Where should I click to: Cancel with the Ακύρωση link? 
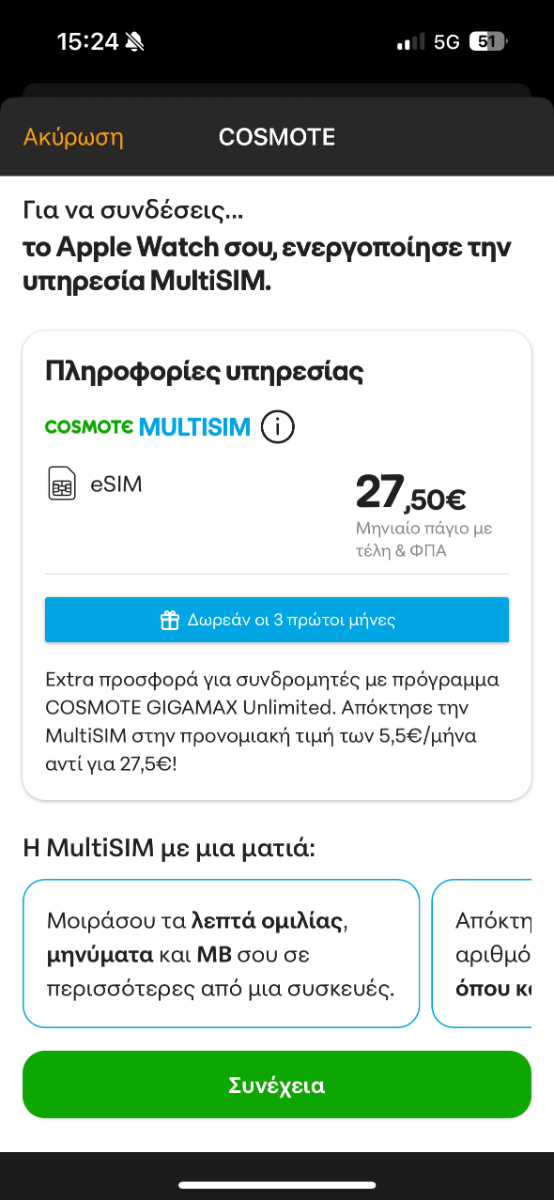(73, 137)
